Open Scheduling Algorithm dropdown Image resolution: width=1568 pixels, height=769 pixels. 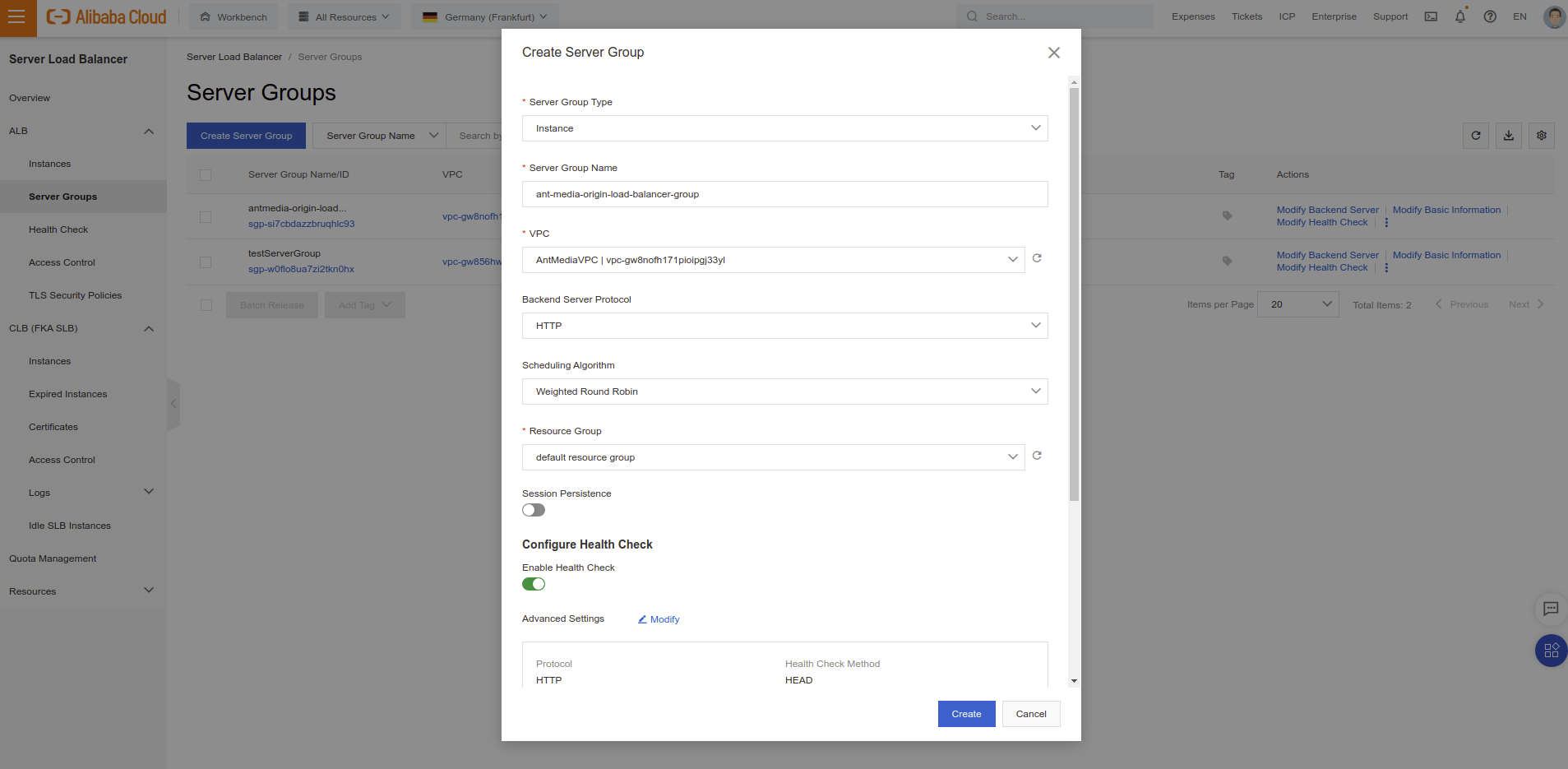point(784,391)
